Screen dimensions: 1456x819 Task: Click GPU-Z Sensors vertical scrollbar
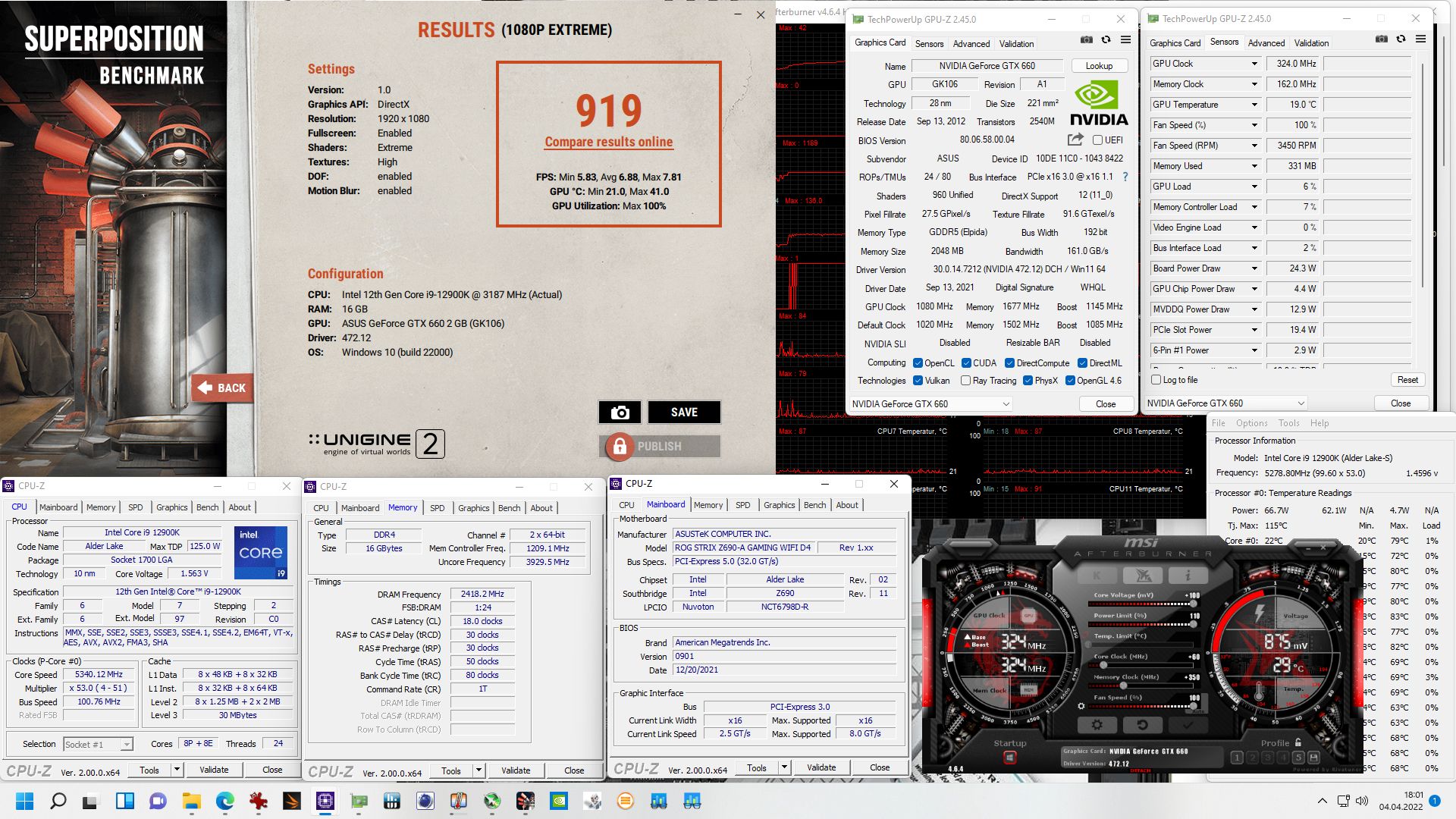click(1422, 174)
